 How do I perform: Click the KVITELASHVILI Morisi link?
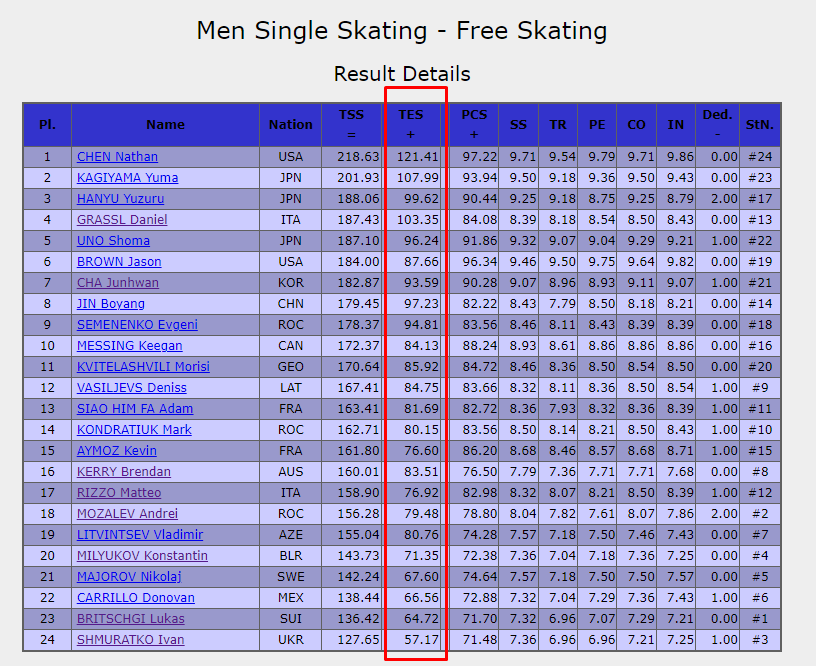tap(143, 367)
